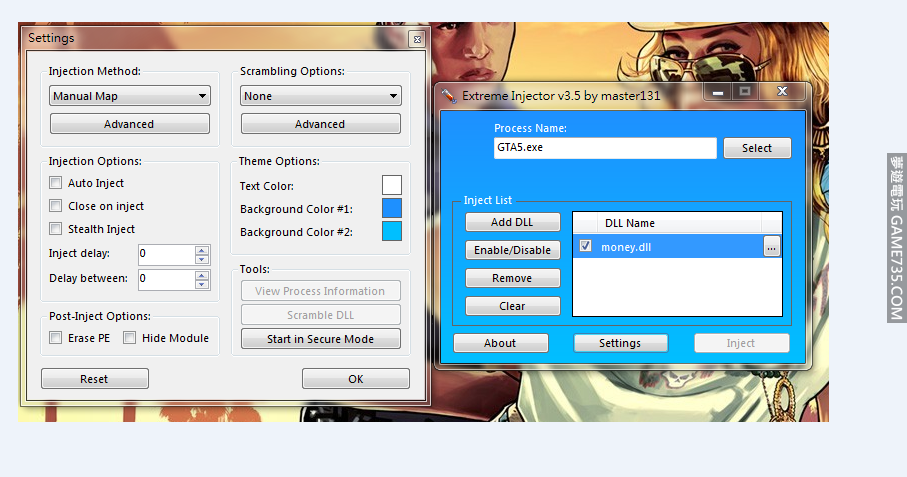Click the Add DLL button
Viewport: 907px width, 477px height.
coord(513,222)
